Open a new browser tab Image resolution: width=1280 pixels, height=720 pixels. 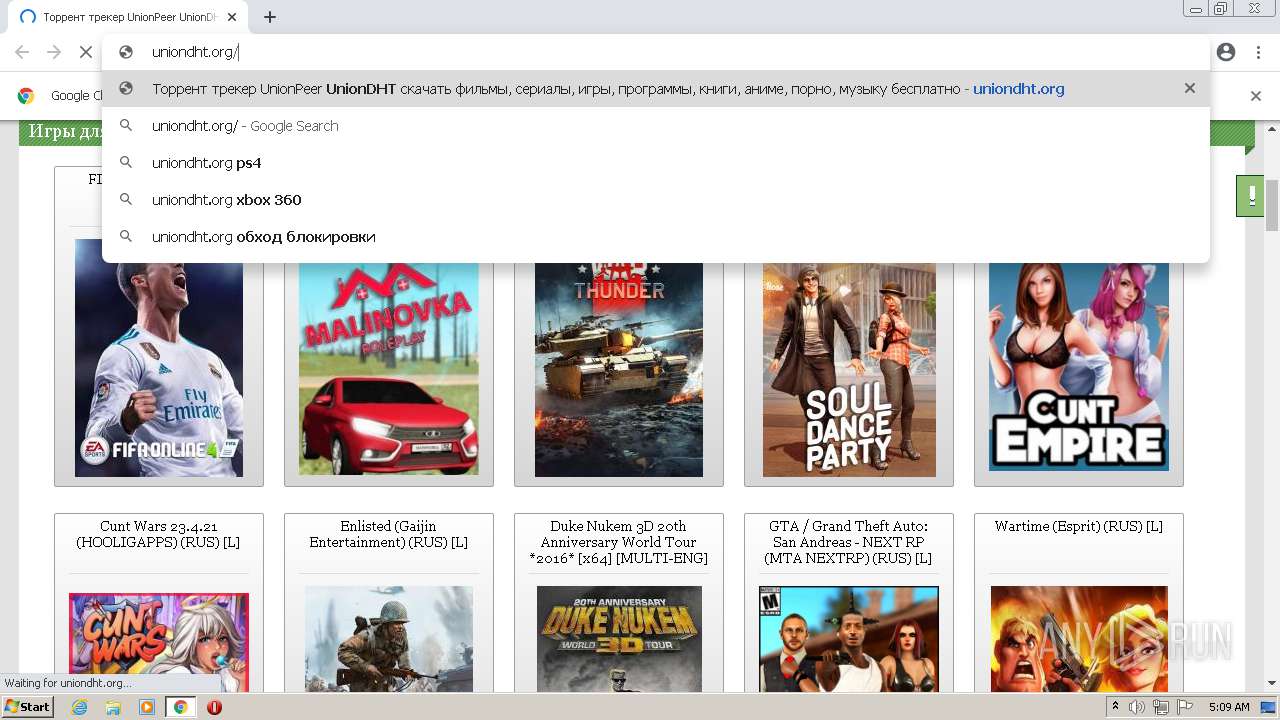tap(270, 17)
